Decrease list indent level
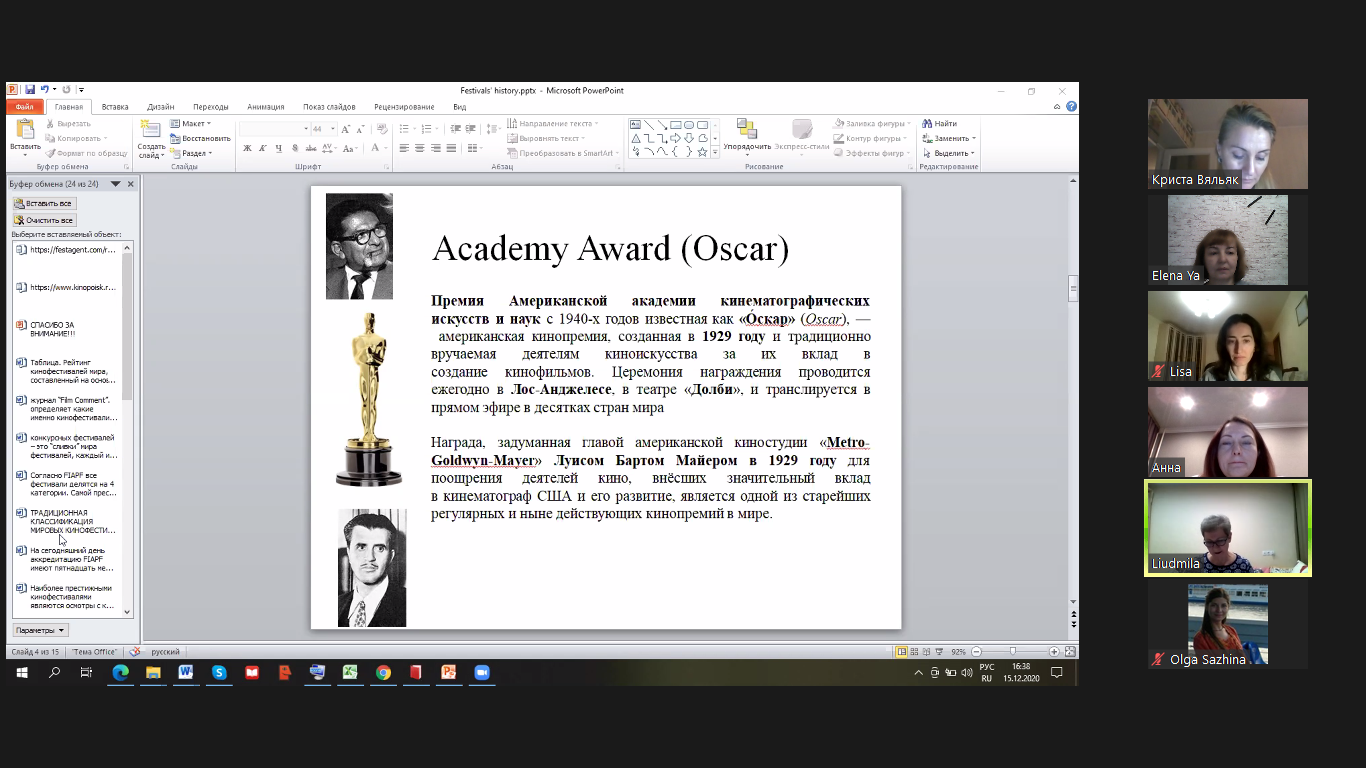This screenshot has height=768, width=1366. pyautogui.click(x=456, y=129)
